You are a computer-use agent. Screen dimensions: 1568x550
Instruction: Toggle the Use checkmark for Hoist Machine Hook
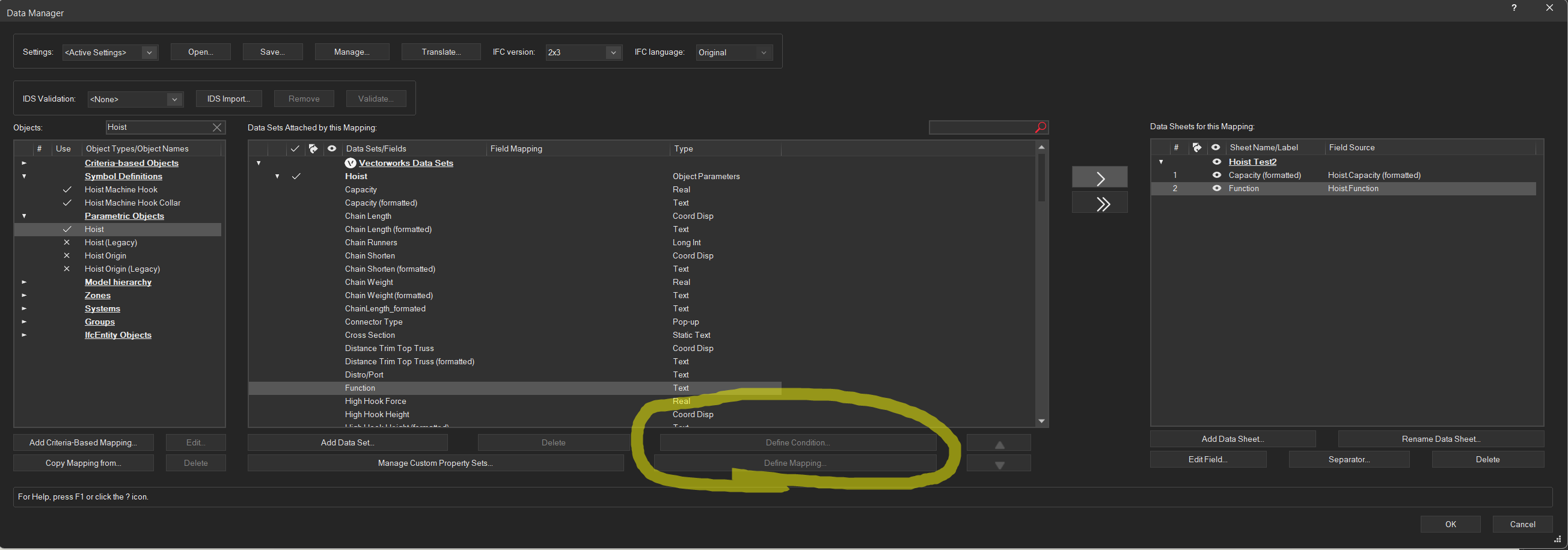(x=67, y=190)
